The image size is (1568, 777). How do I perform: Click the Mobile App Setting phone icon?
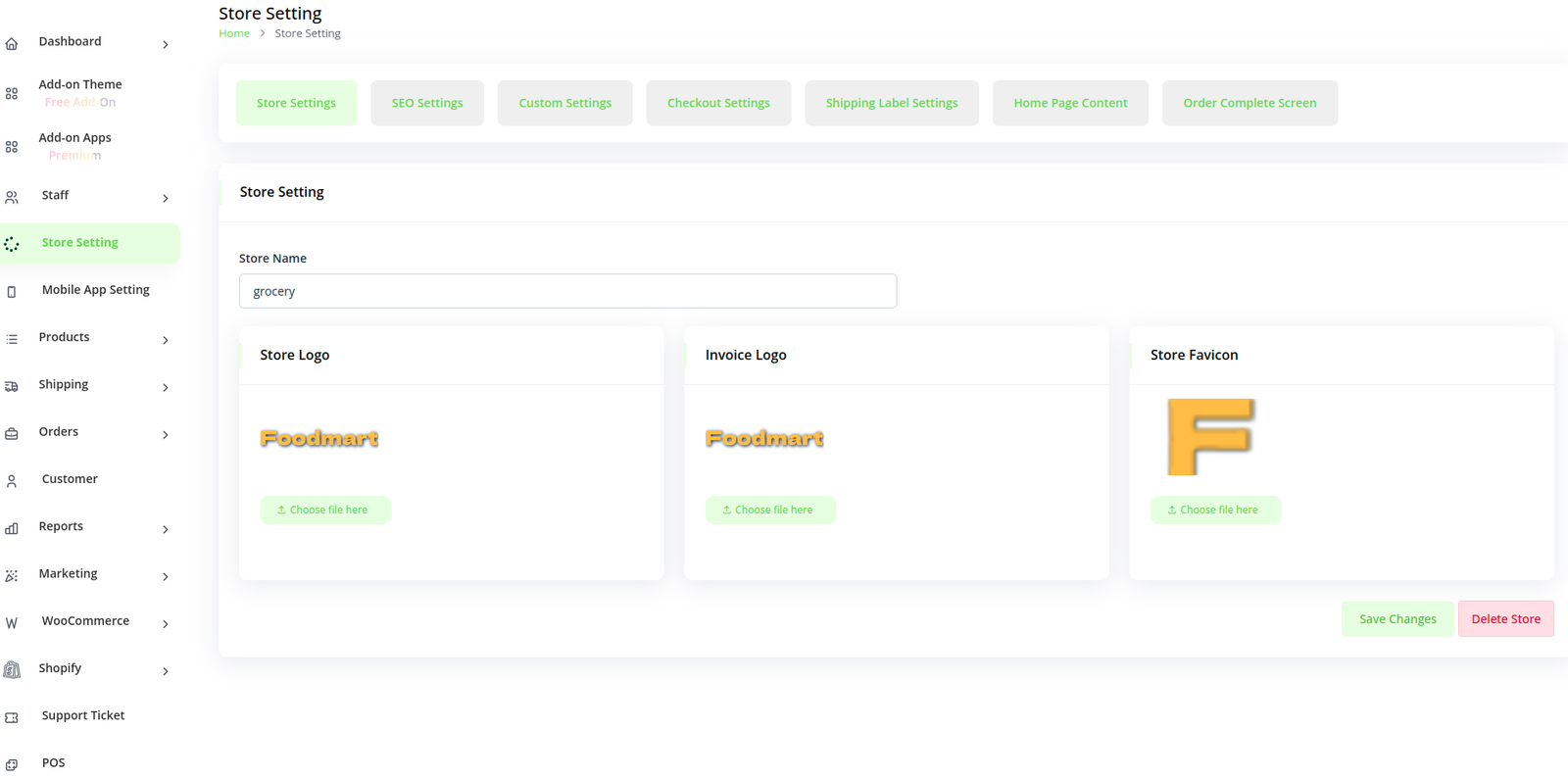pyautogui.click(x=12, y=292)
